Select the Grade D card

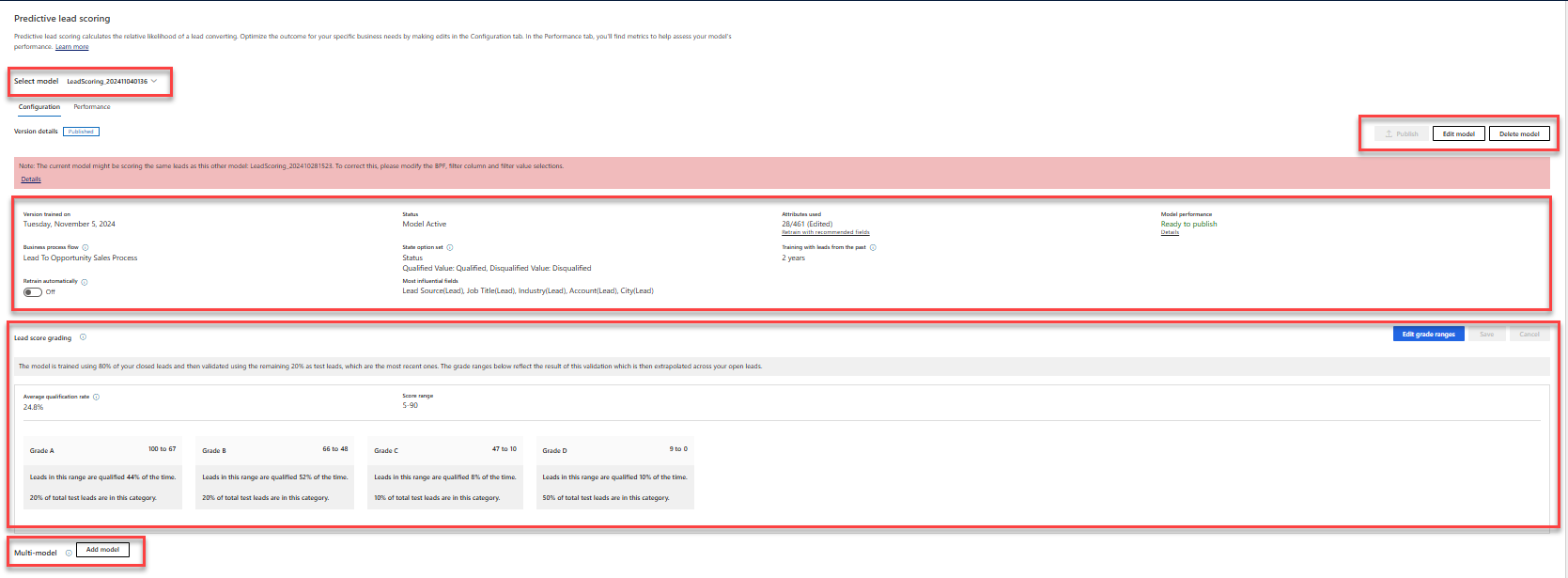[x=615, y=473]
